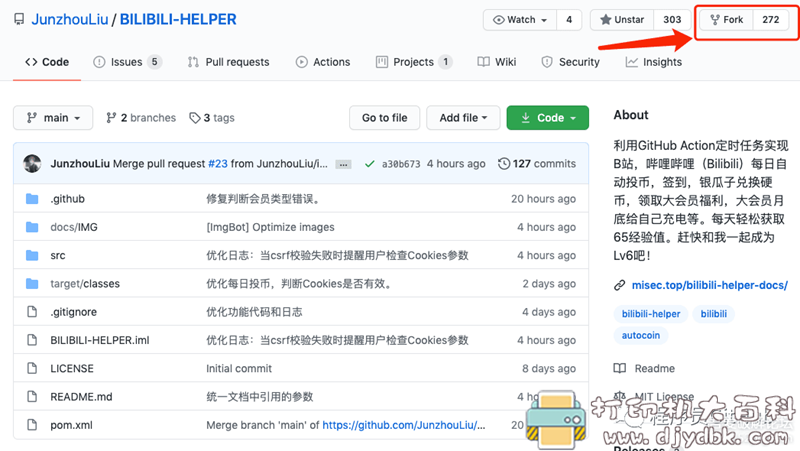Go to the Actions tab

click(x=323, y=62)
